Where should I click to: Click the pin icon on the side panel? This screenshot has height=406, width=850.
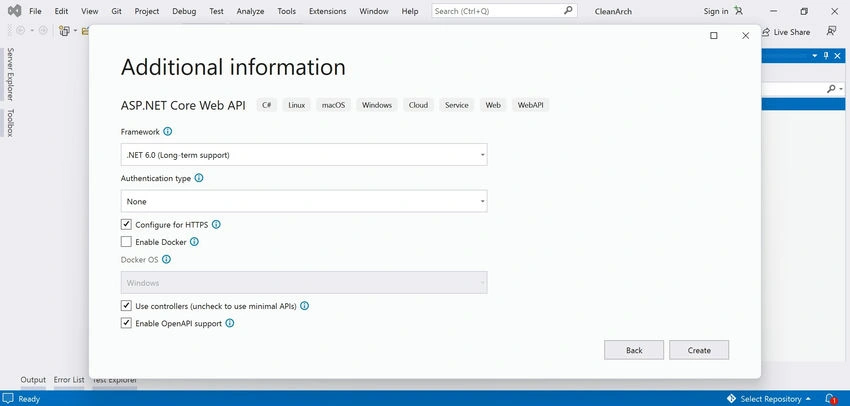click(826, 55)
